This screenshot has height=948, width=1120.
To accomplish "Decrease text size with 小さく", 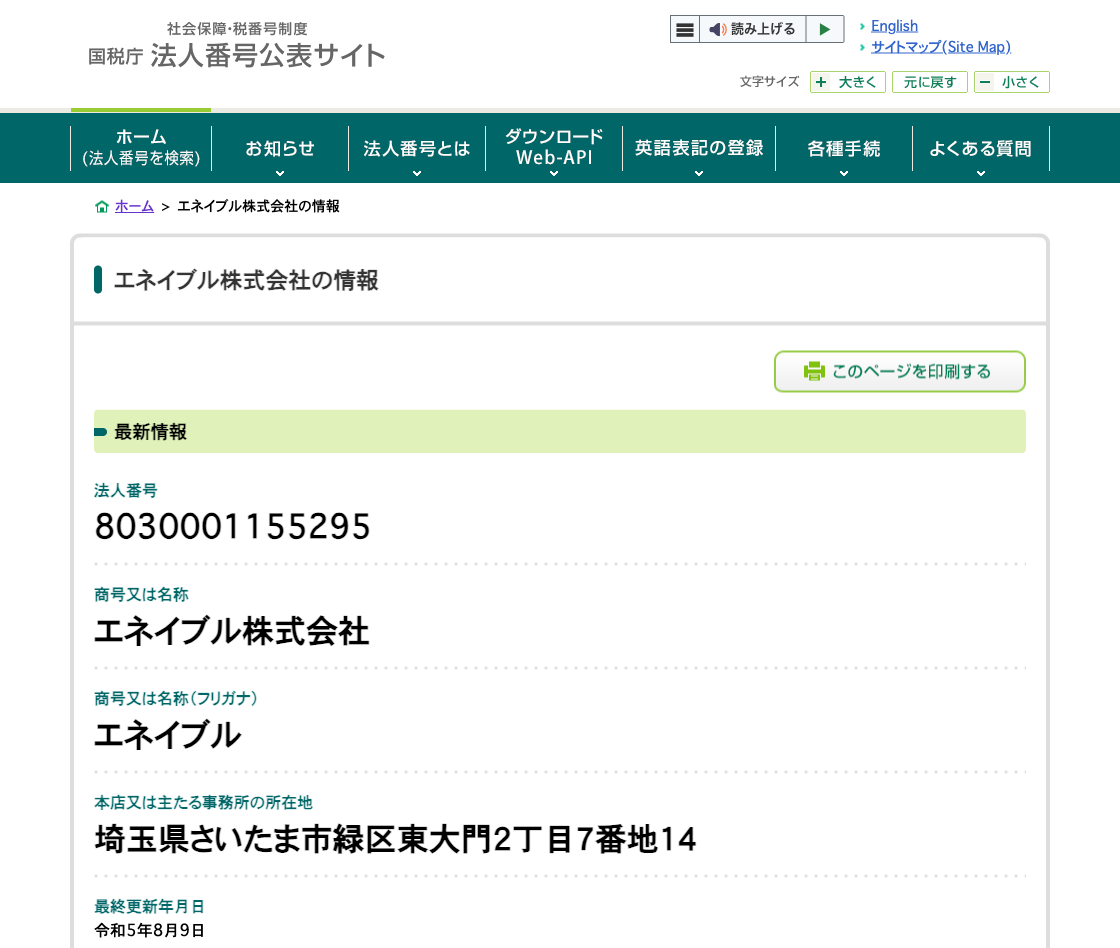I will 1011,82.
